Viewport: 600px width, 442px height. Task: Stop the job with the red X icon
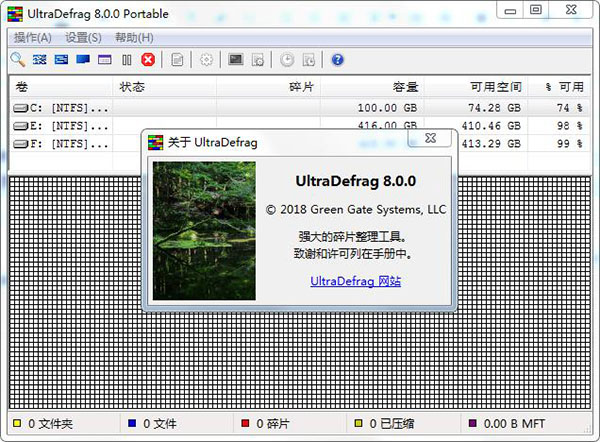[x=148, y=60]
